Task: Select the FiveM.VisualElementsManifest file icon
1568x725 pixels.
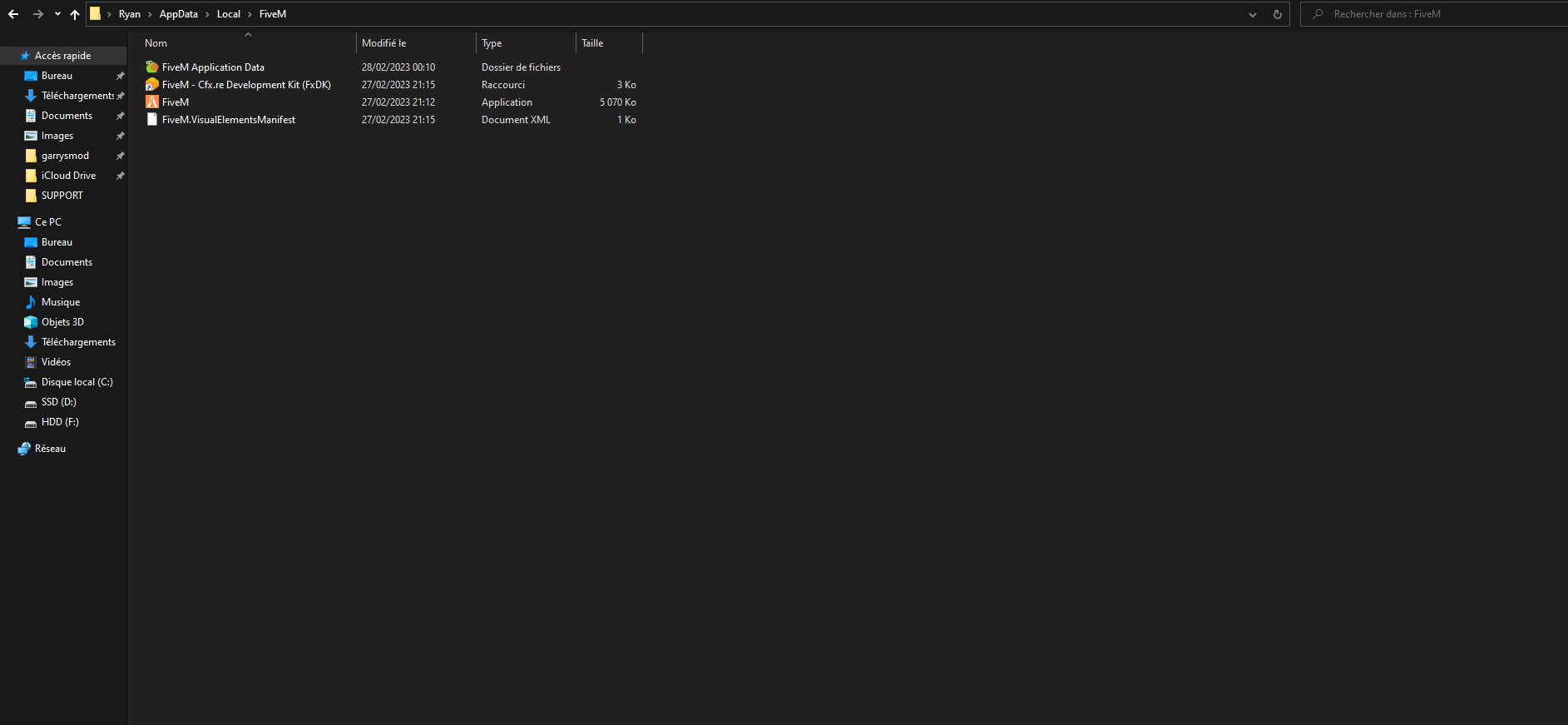Action: pos(152,119)
